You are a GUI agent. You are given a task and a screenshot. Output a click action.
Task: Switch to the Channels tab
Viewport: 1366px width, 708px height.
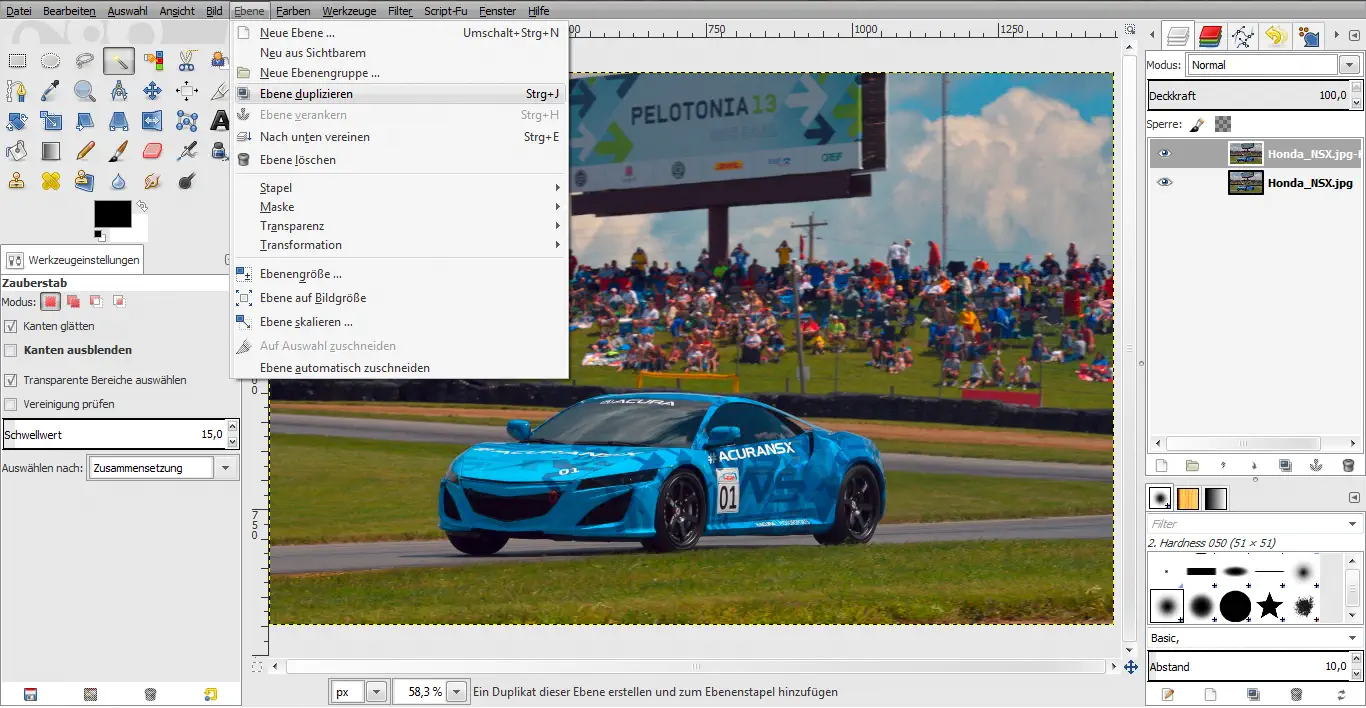click(1210, 37)
